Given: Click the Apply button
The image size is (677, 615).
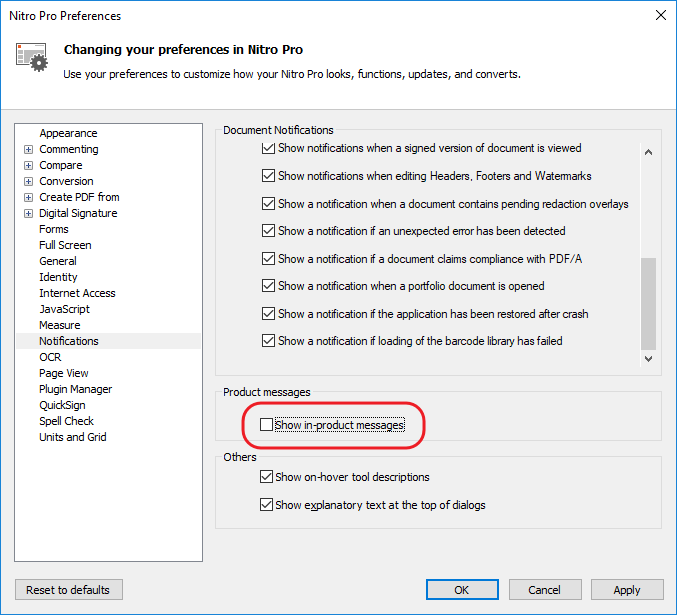Looking at the screenshot, I should tap(627, 590).
